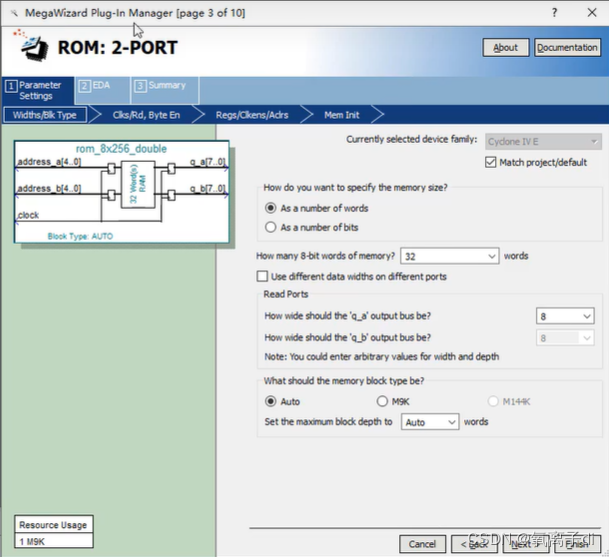The height and width of the screenshot is (557, 609).
Task: Click address_a[4..0] port label
Action: (x=49, y=162)
